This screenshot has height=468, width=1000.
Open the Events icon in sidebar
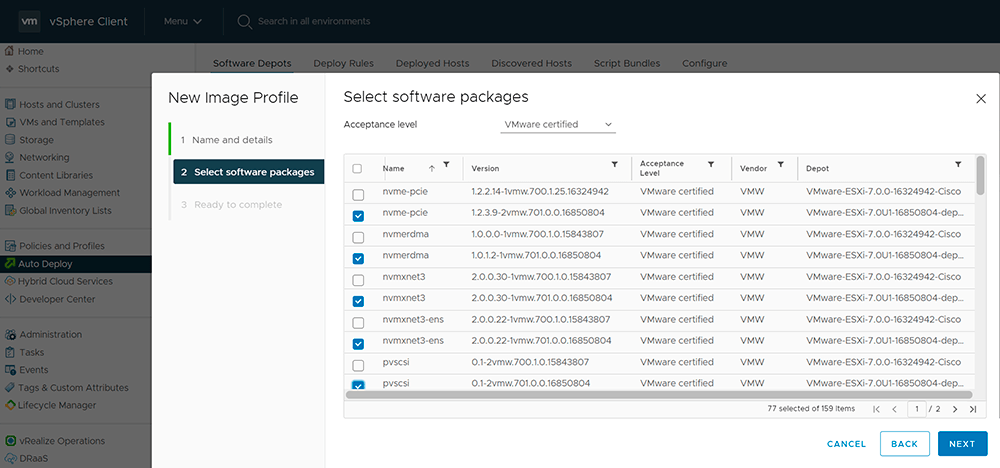pos(10,370)
